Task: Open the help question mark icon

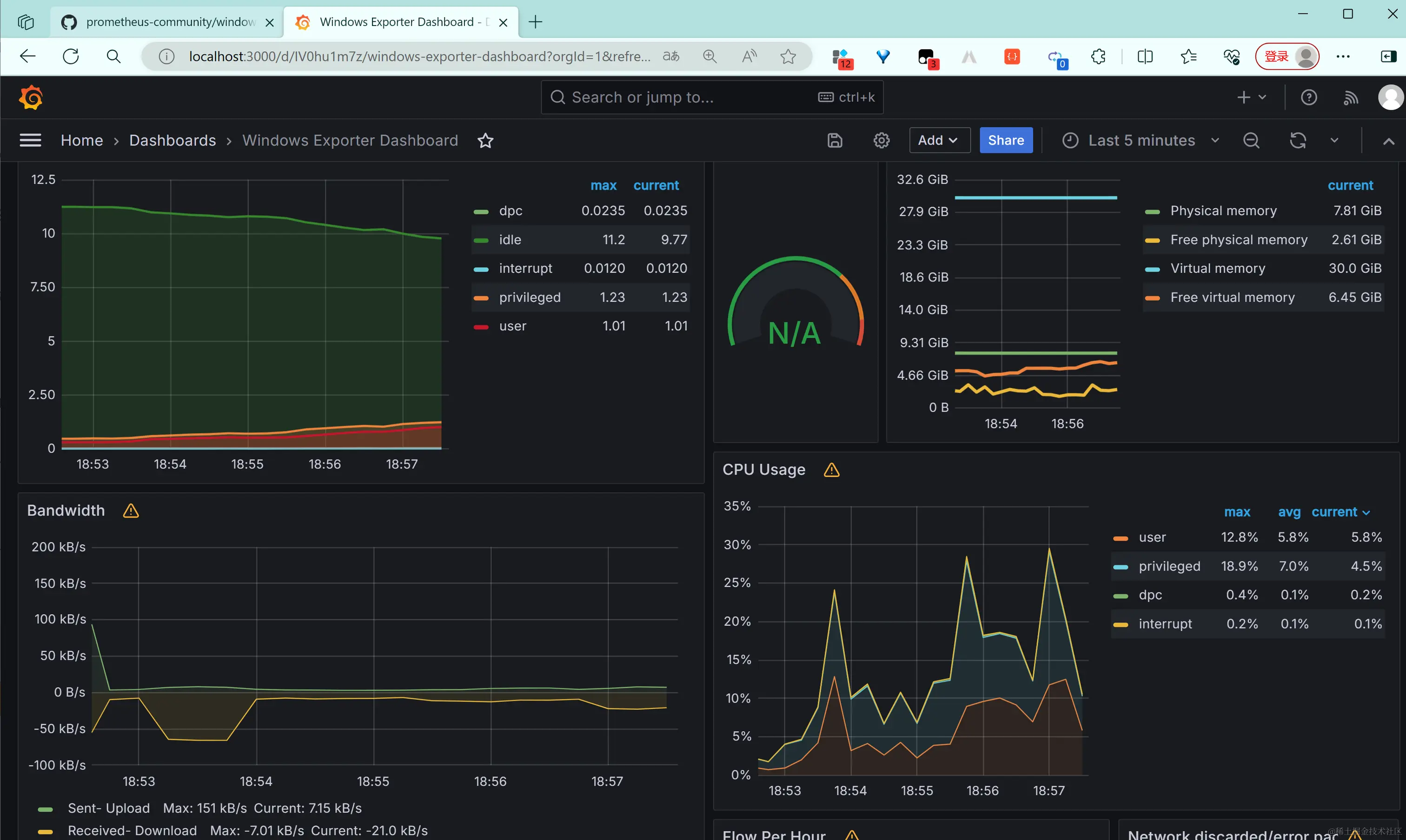Action: pos(1308,97)
